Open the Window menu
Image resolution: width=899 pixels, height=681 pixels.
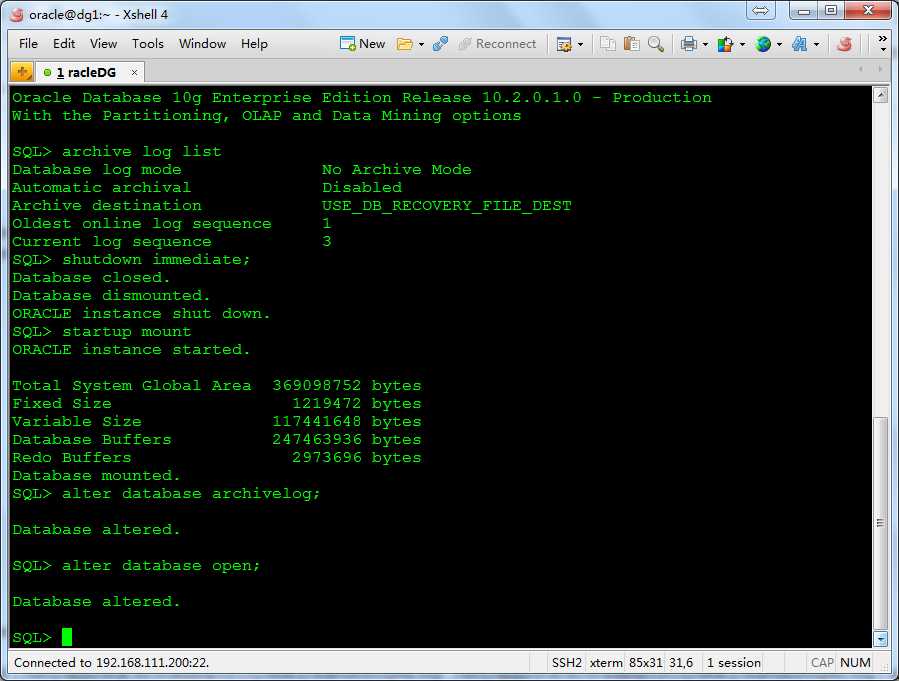(202, 44)
